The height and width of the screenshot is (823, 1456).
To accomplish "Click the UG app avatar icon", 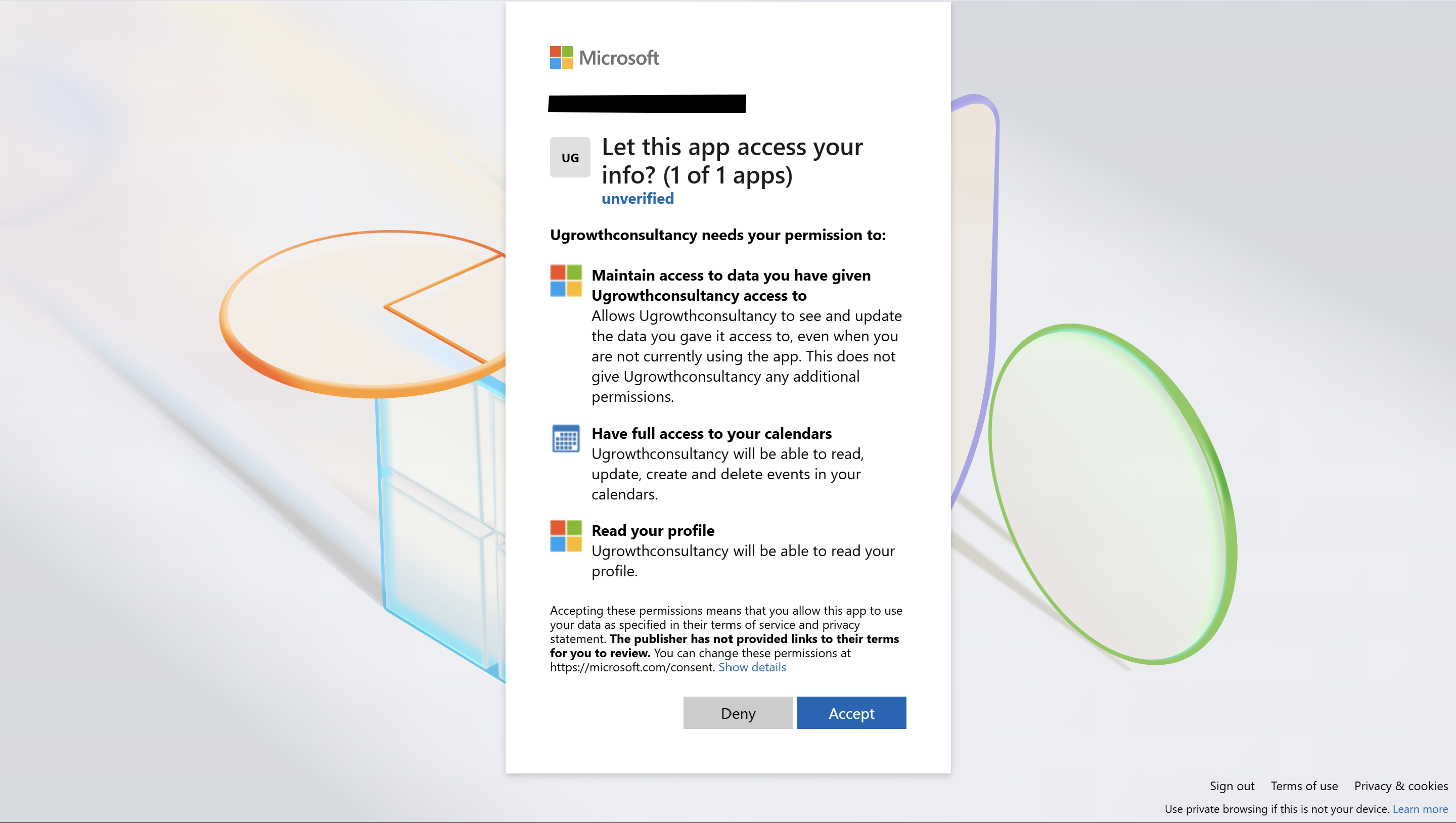I will 570,157.
